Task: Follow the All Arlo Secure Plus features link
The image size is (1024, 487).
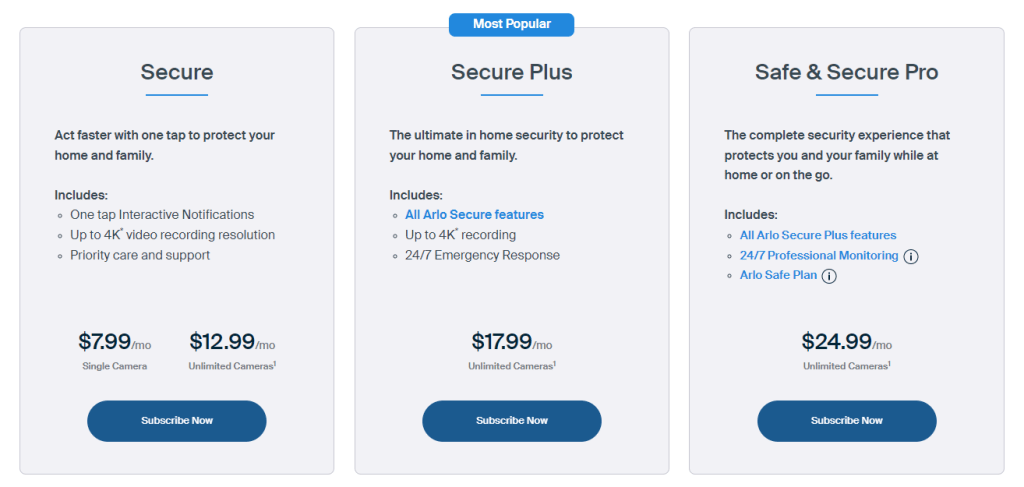Action: (817, 236)
